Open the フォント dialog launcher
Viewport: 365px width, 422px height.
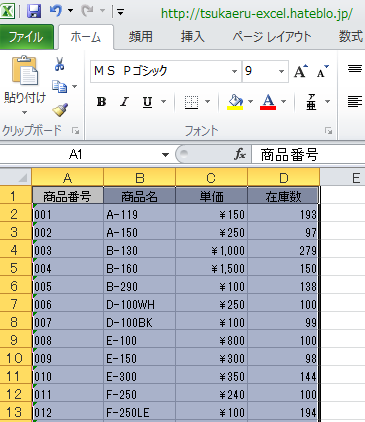tap(329, 131)
